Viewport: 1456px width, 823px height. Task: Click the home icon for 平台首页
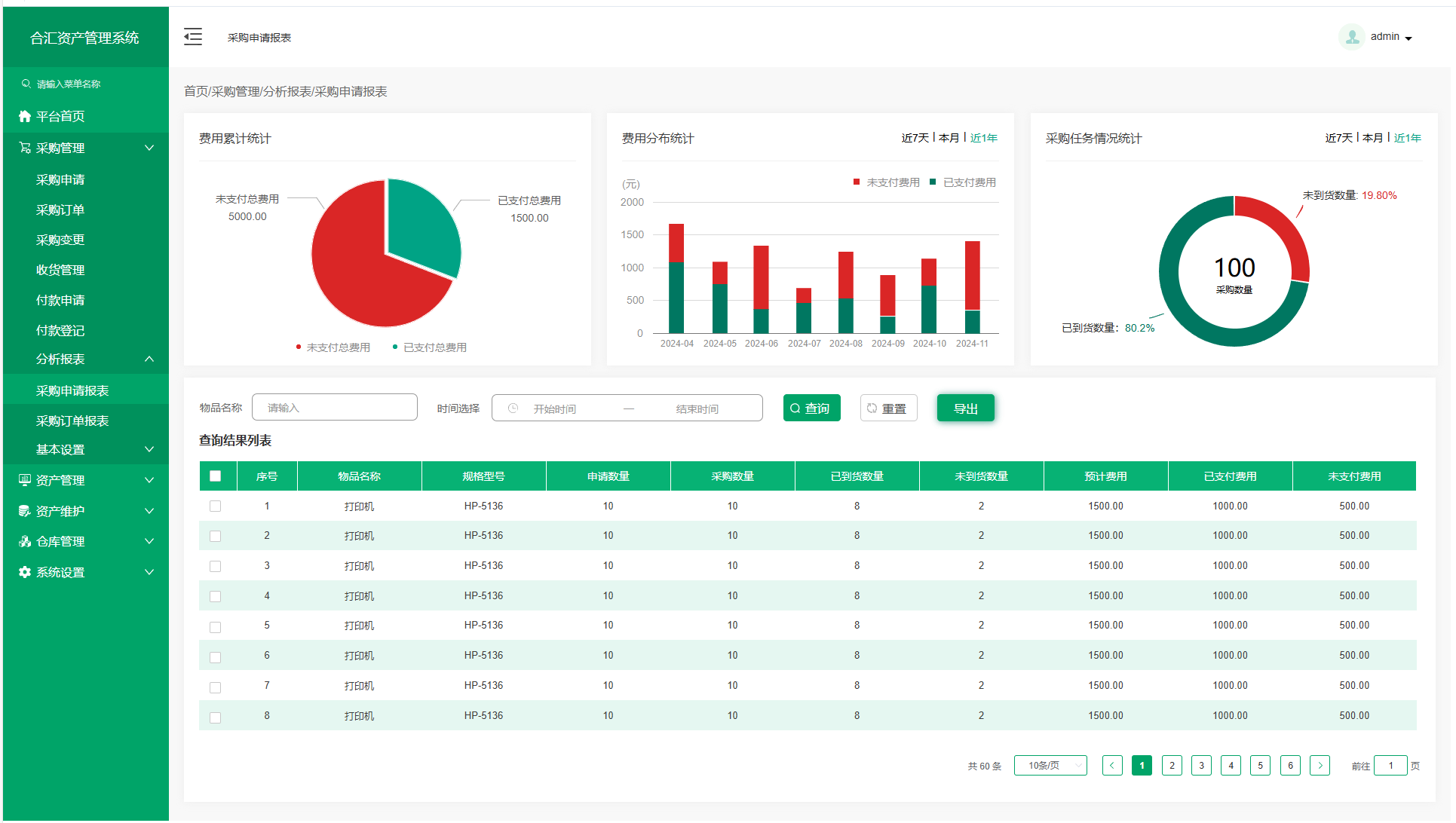25,116
